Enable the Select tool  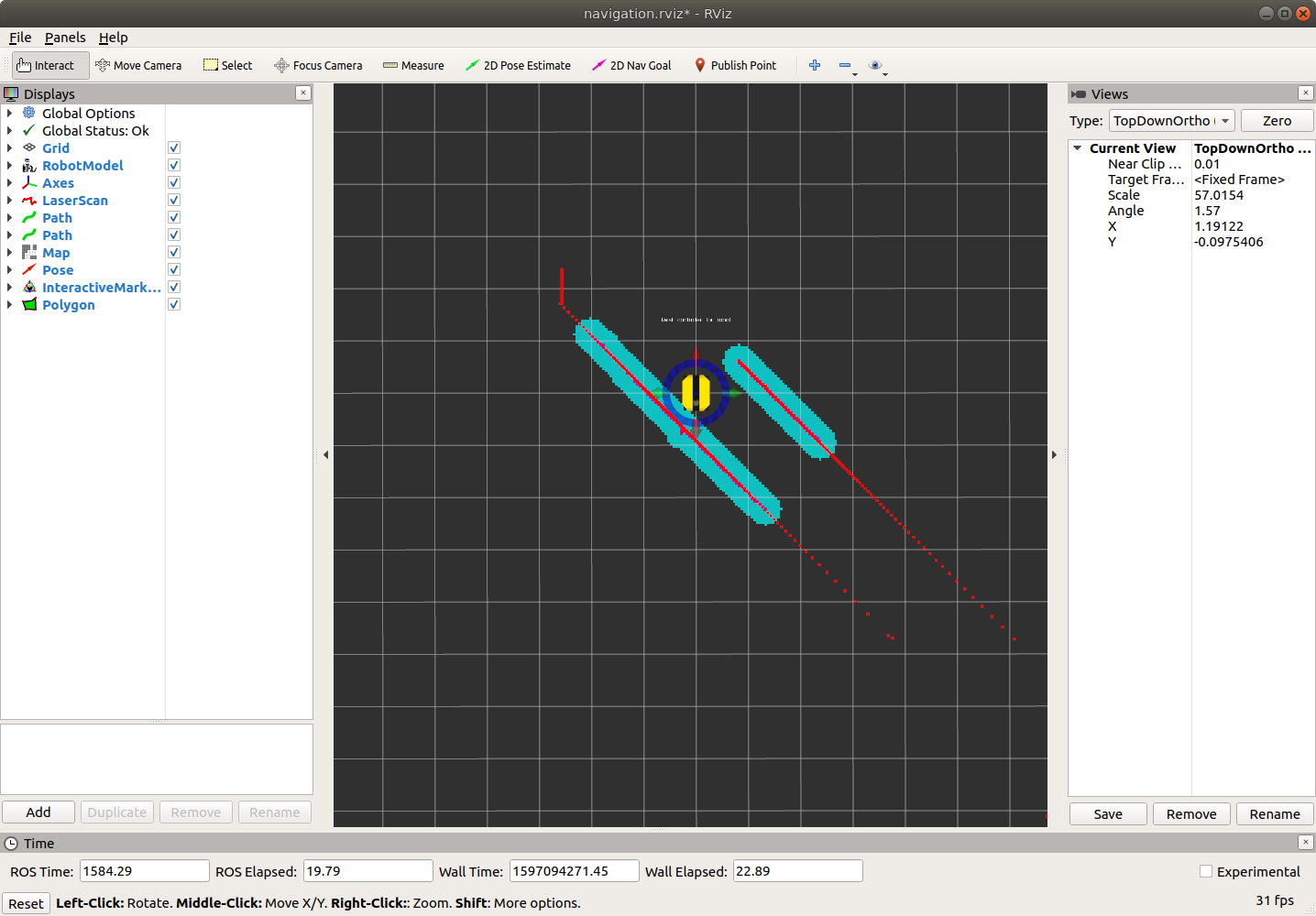click(227, 66)
